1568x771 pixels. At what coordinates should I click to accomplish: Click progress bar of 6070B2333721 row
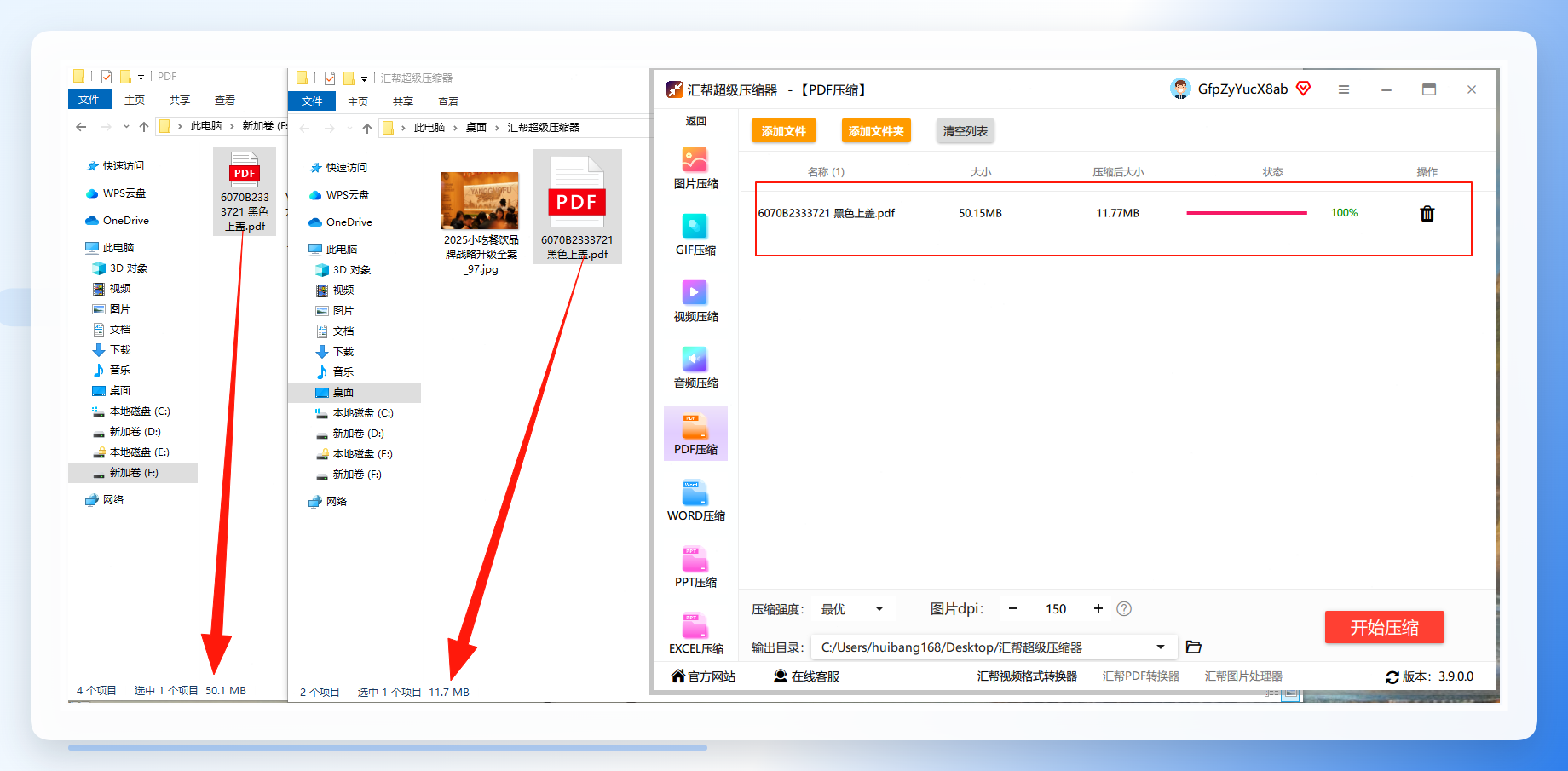pos(1247,213)
